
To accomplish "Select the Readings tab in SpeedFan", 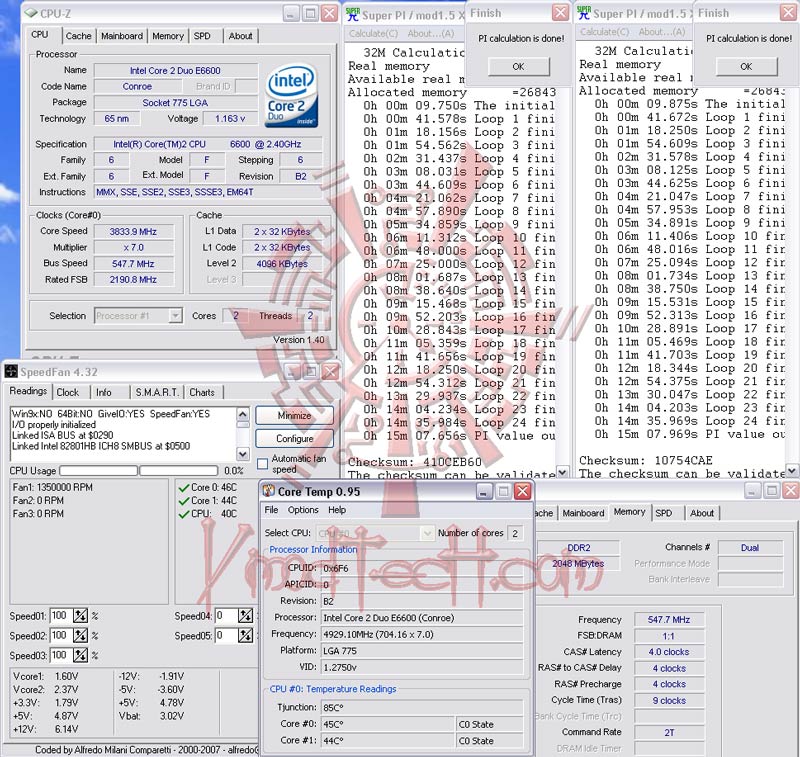I will pos(28,391).
